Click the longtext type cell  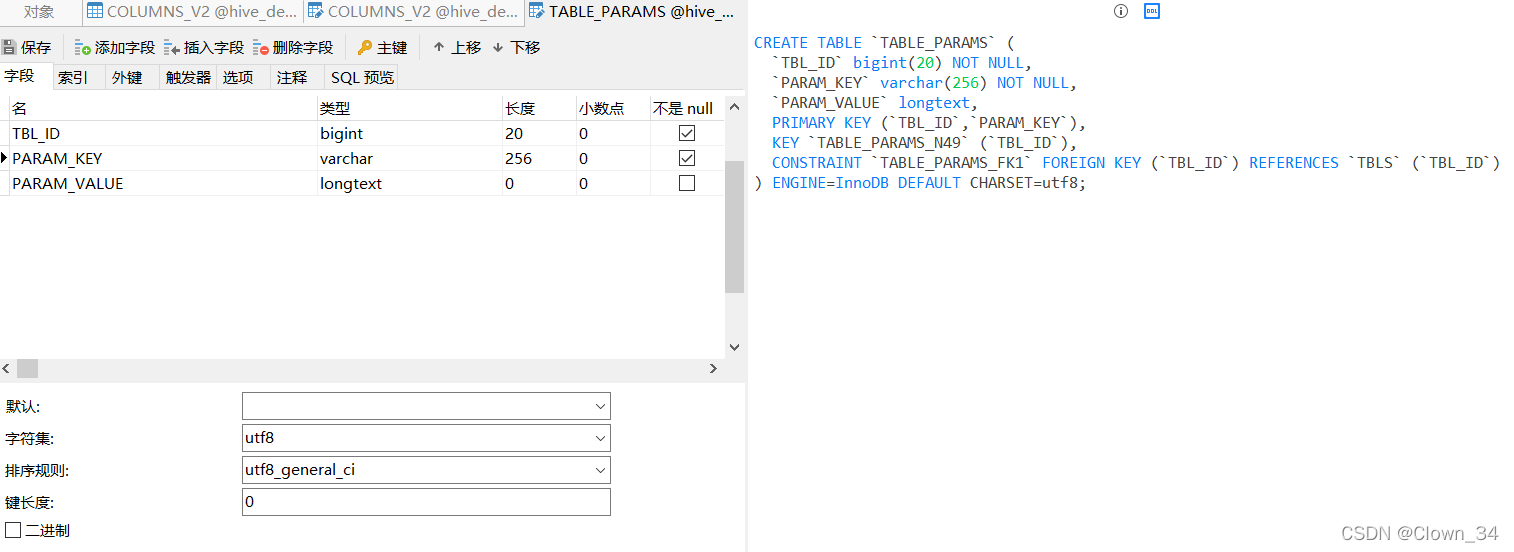click(x=409, y=183)
